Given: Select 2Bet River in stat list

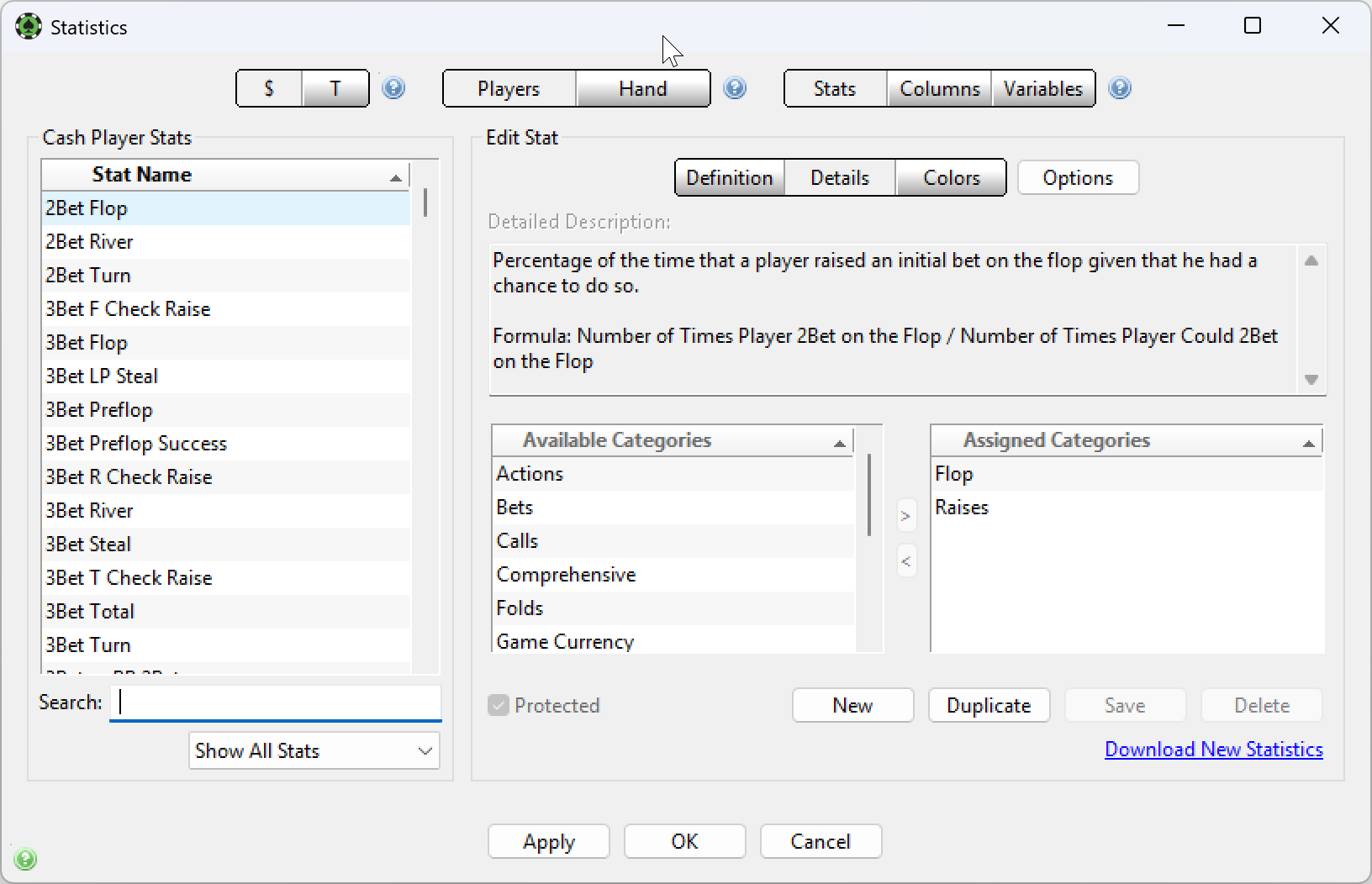Looking at the screenshot, I should (x=225, y=241).
